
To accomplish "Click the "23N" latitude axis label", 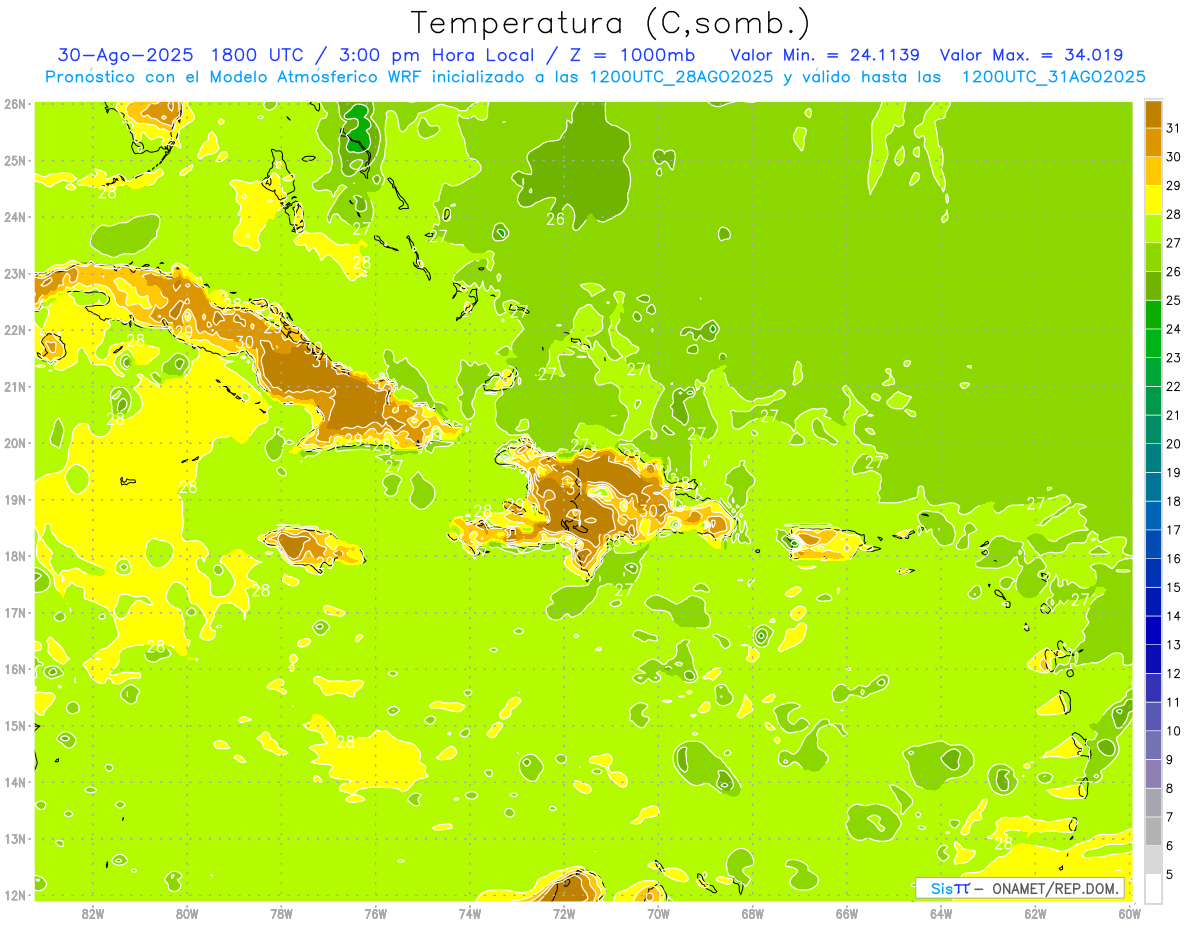I will pos(15,273).
